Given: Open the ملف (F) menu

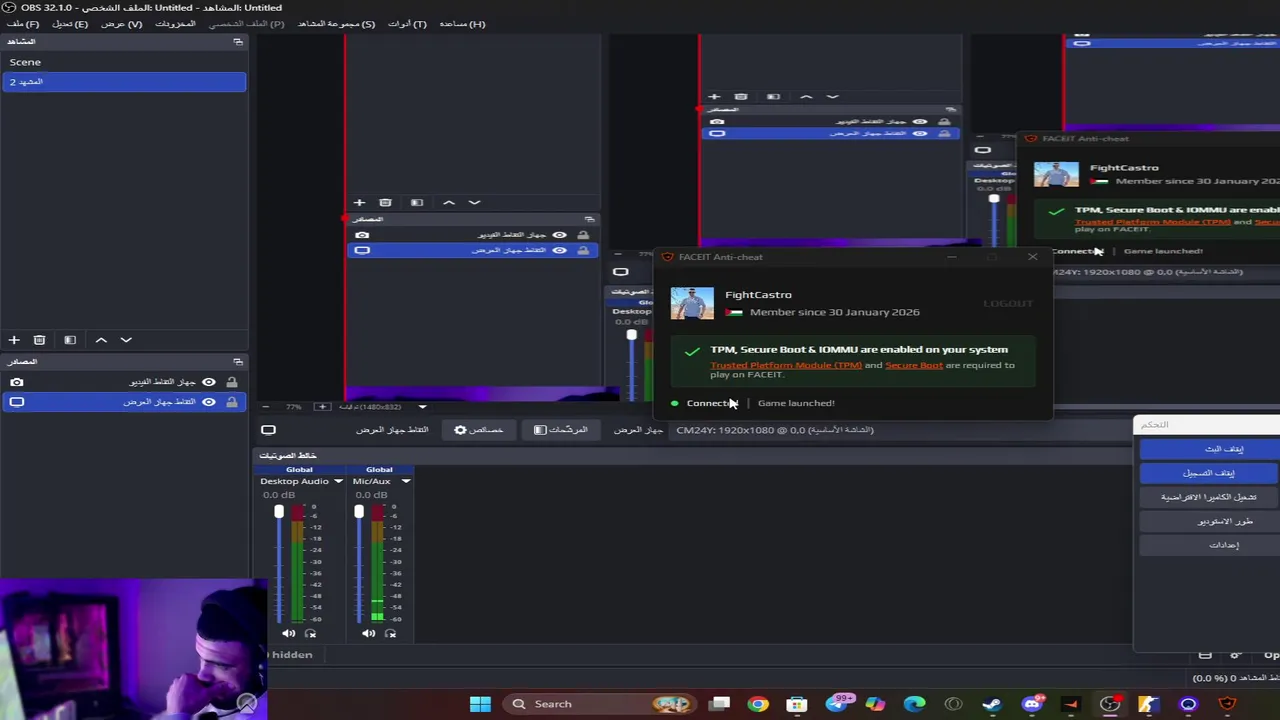Looking at the screenshot, I should click(23, 24).
